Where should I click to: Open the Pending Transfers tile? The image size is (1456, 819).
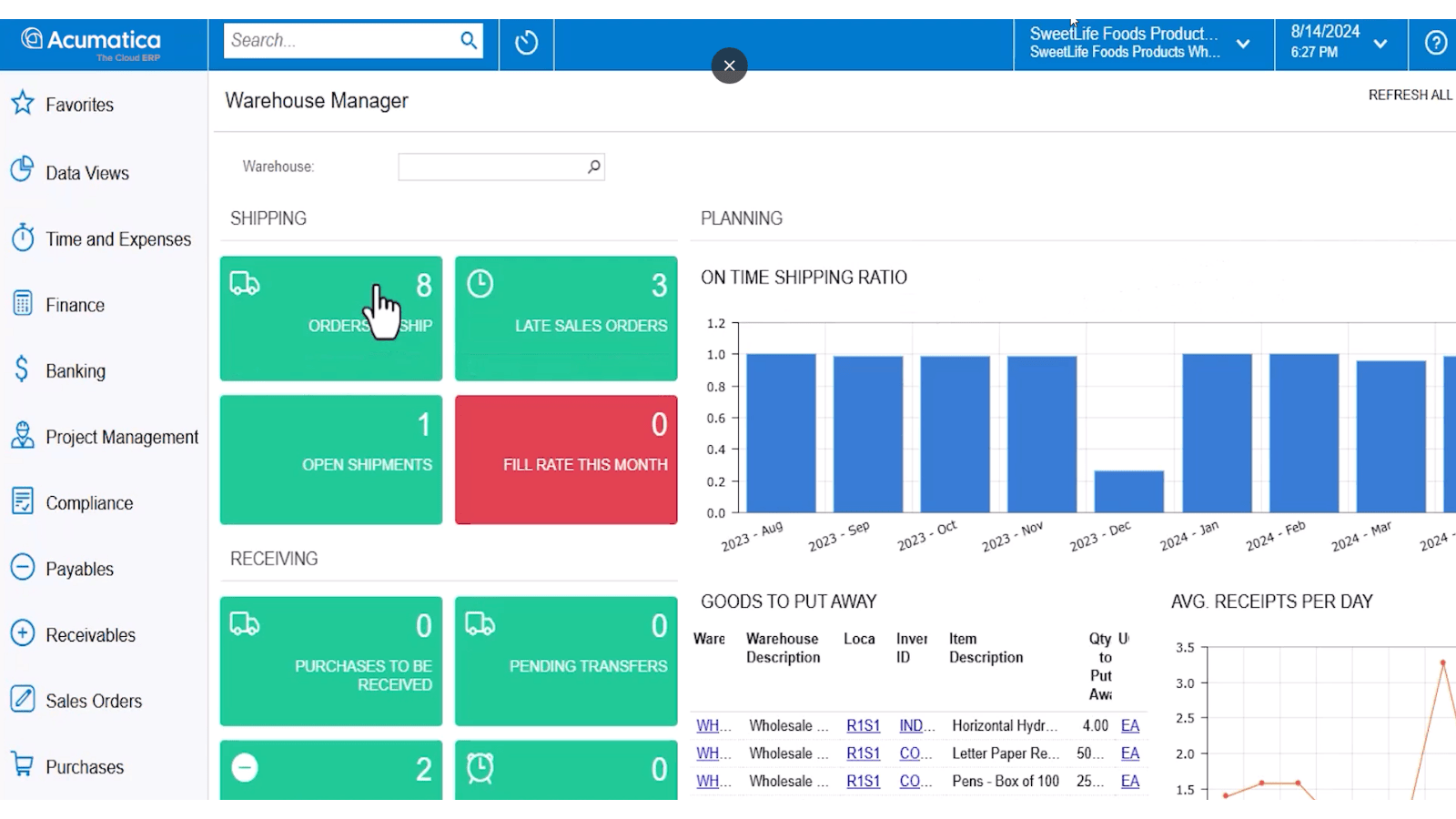[566, 662]
